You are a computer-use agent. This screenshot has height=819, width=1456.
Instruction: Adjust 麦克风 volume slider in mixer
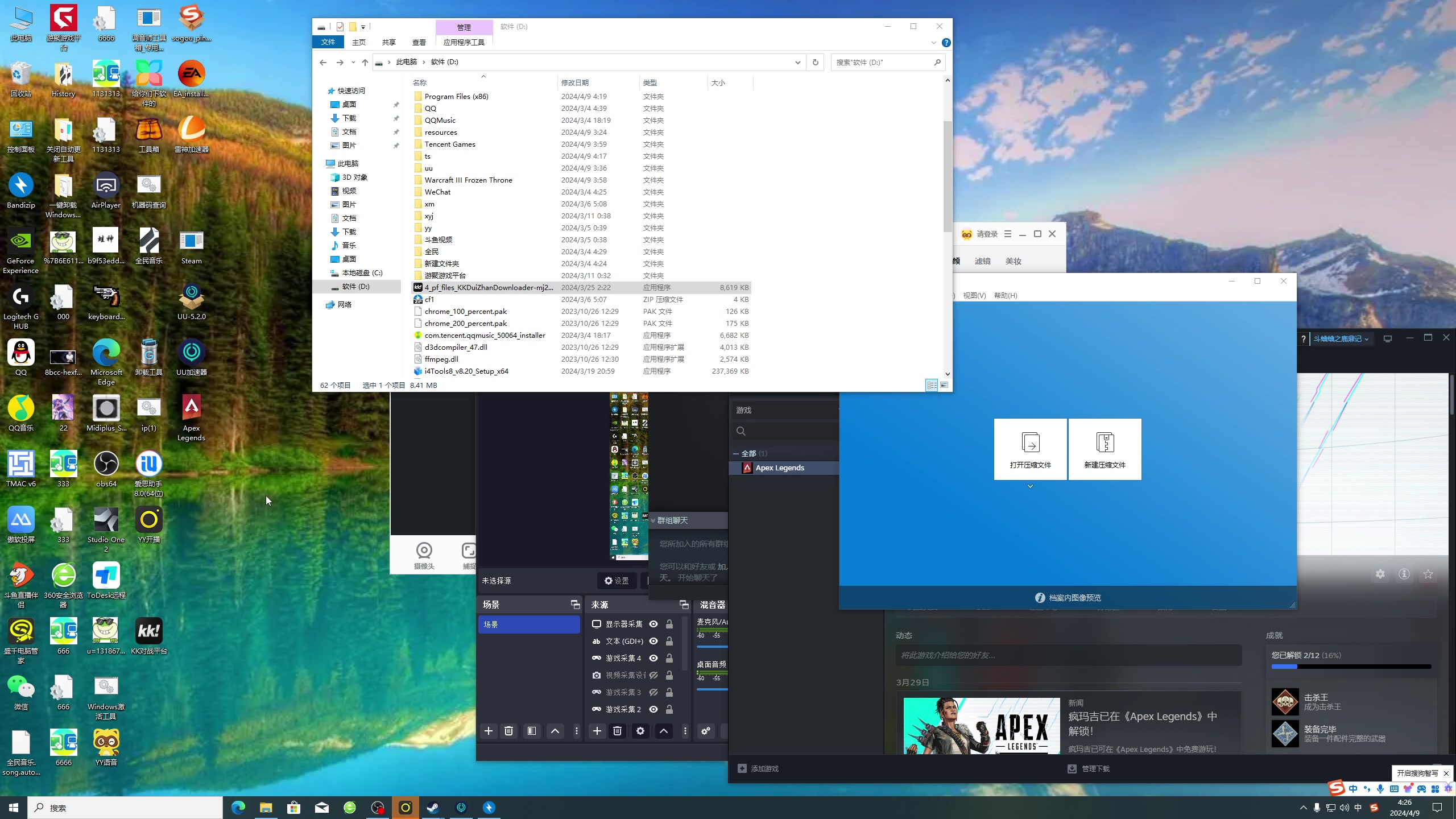coord(712,646)
